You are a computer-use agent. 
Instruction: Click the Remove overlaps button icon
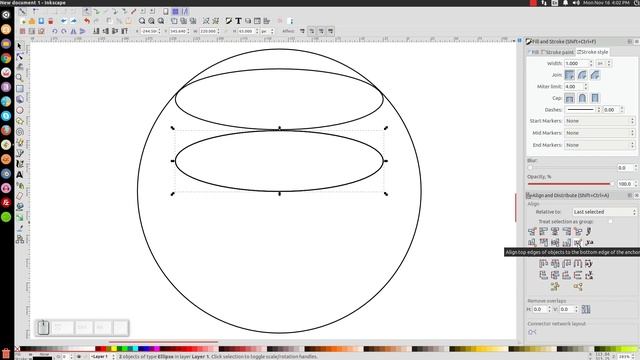[x=586, y=309]
